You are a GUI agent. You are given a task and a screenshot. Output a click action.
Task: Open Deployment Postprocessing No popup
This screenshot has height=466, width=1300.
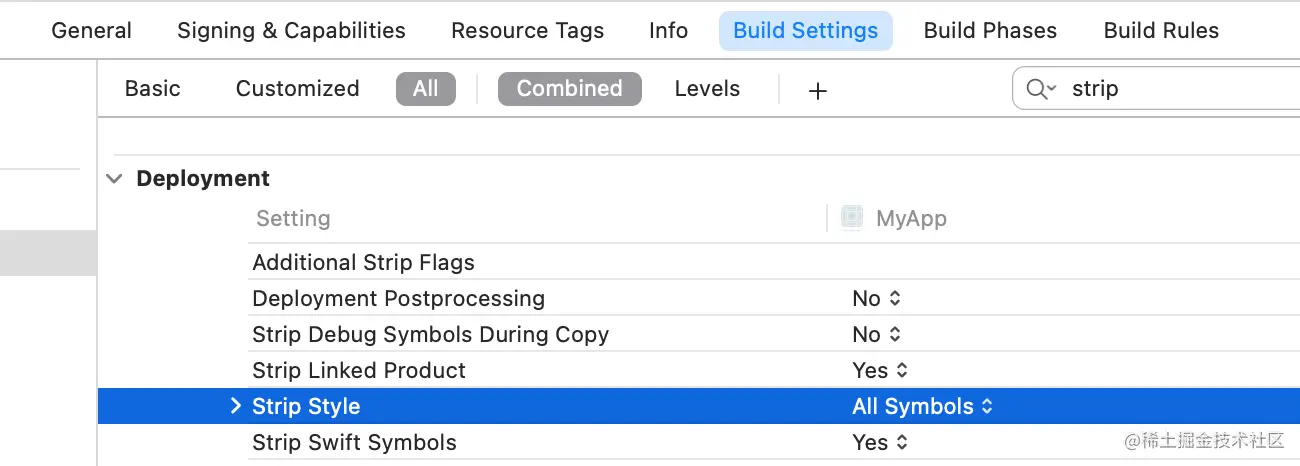(x=877, y=298)
